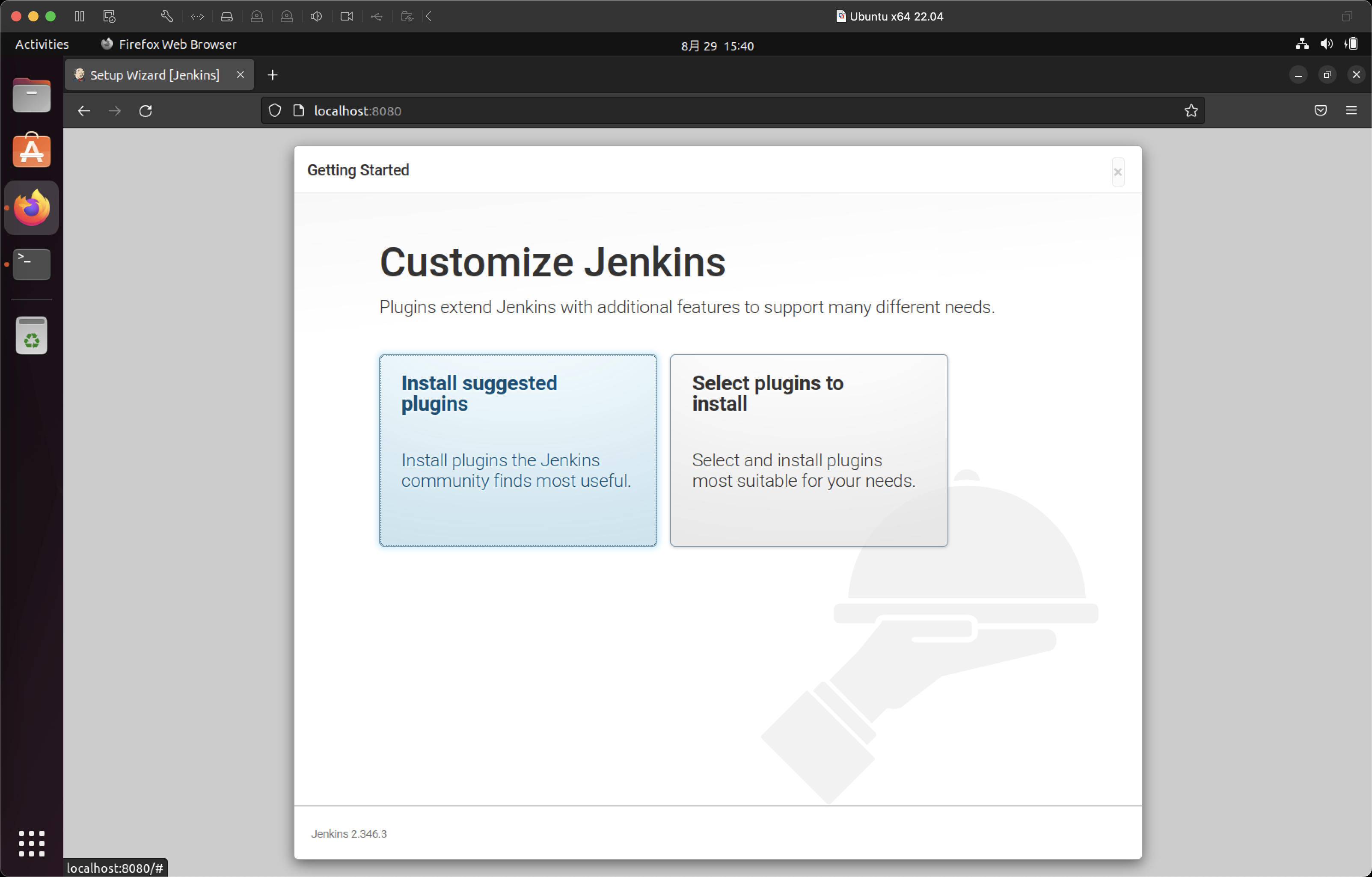Click the VM hard disk icon
The width and height of the screenshot is (1372, 877).
click(x=227, y=16)
